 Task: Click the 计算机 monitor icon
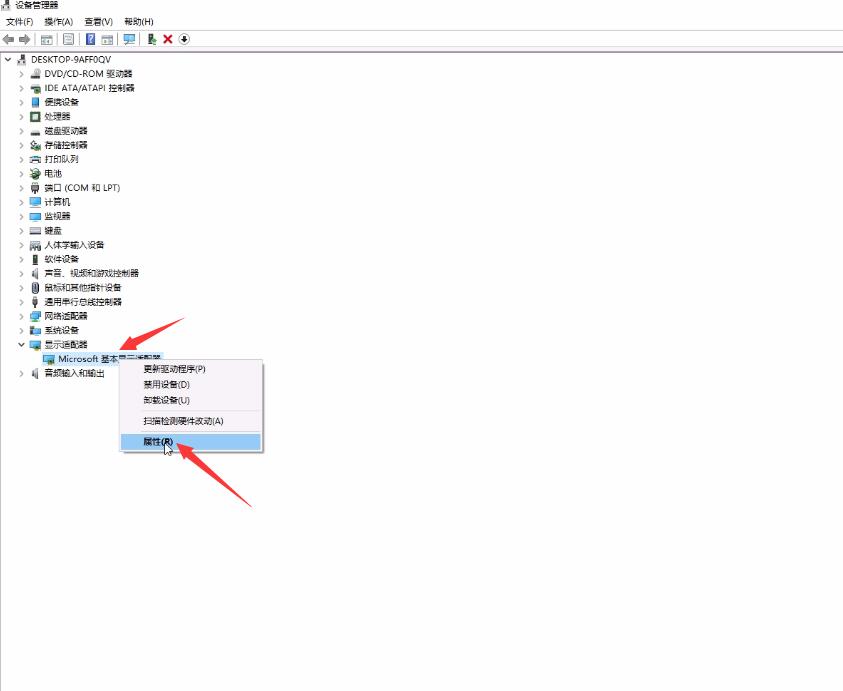(35, 202)
